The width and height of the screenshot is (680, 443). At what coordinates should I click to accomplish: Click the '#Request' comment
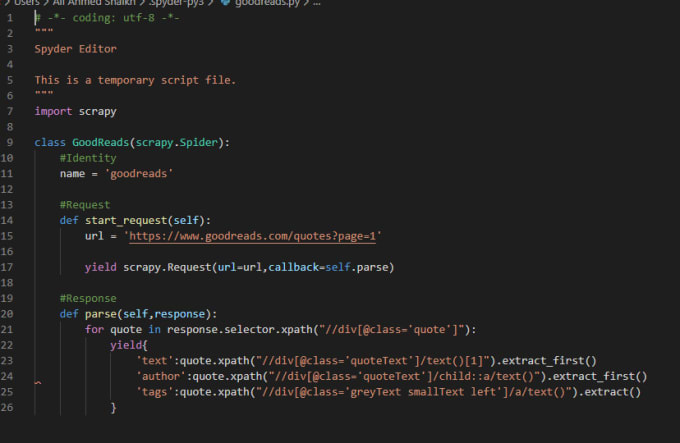85,205
